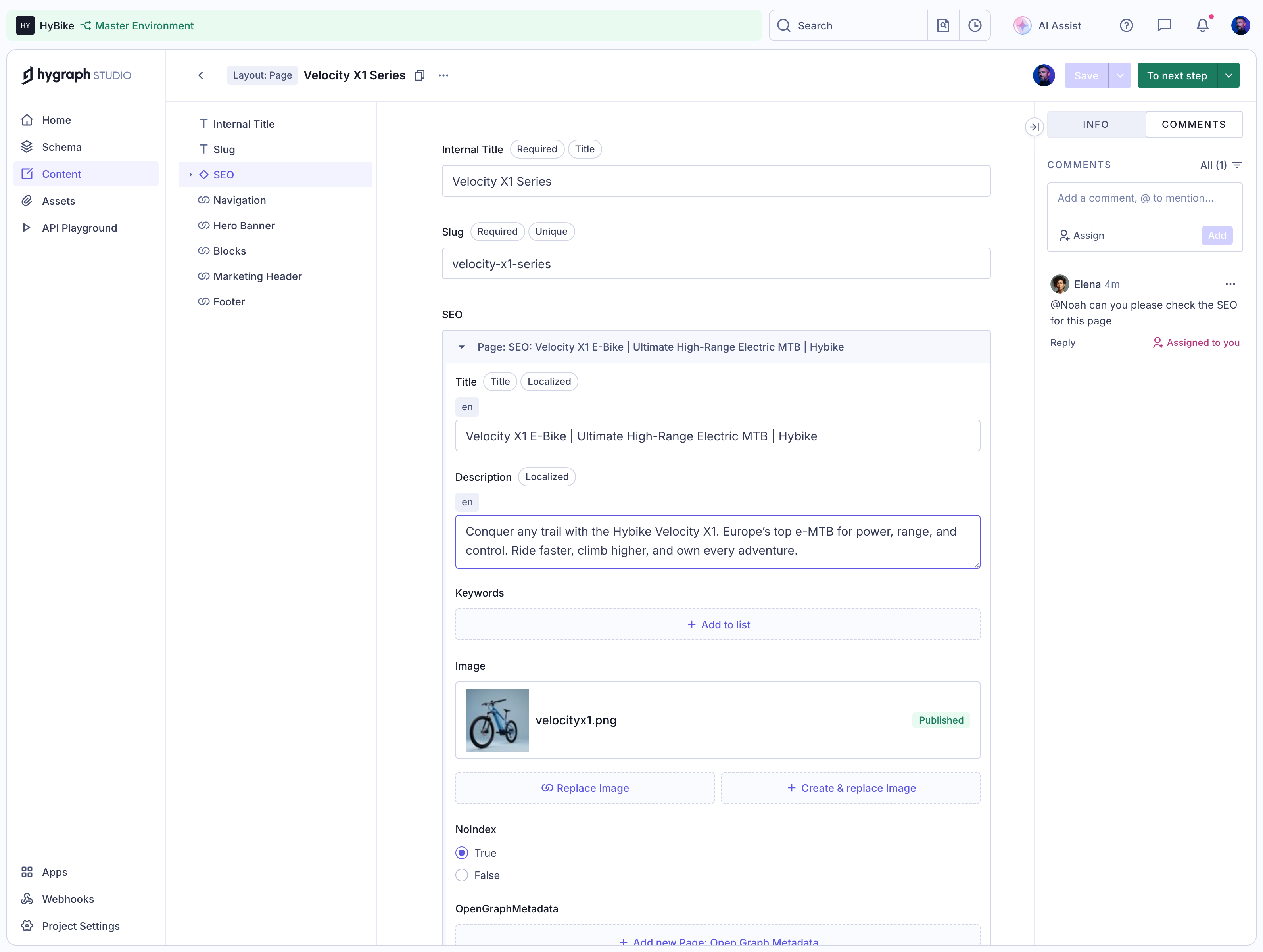
Task: Open the help question-mark icon
Action: pos(1126,25)
